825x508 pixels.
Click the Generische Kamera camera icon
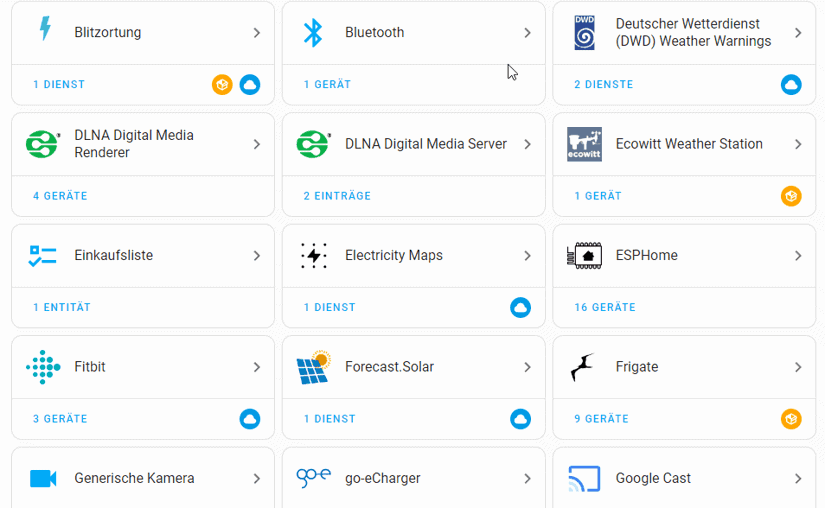tap(43, 478)
